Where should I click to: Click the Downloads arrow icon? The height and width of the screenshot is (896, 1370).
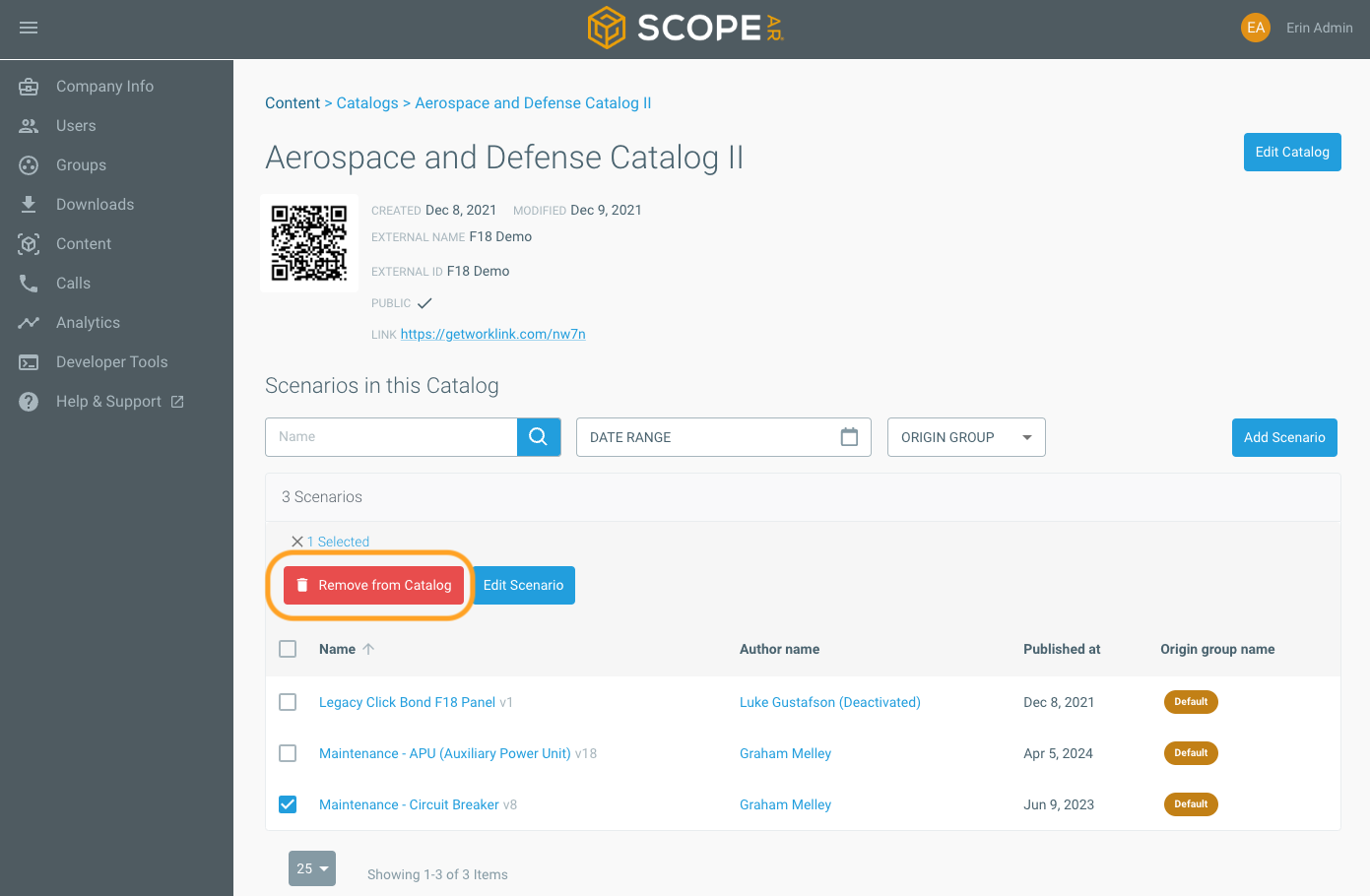(29, 205)
